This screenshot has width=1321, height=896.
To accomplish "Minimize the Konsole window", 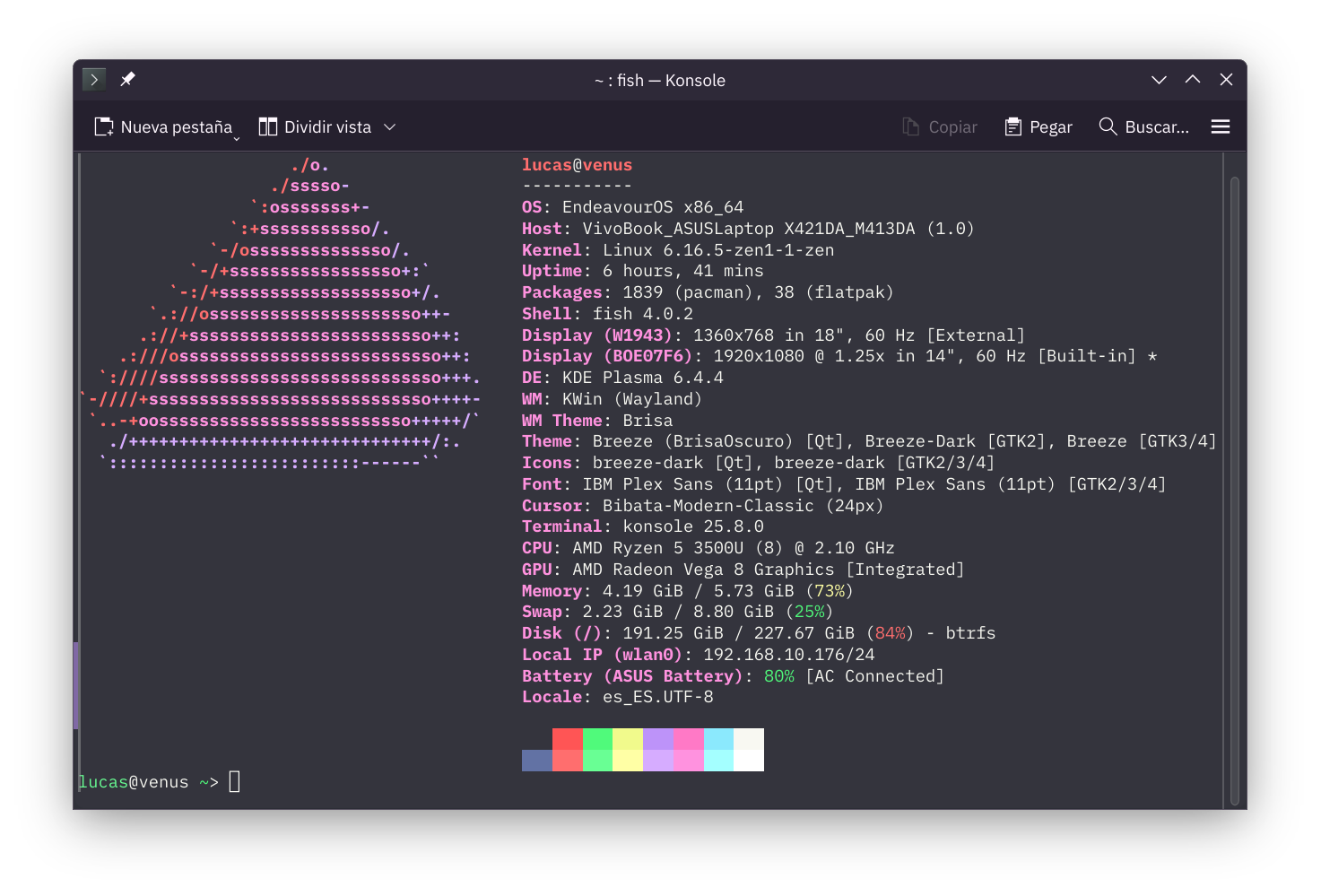I will click(x=1159, y=80).
